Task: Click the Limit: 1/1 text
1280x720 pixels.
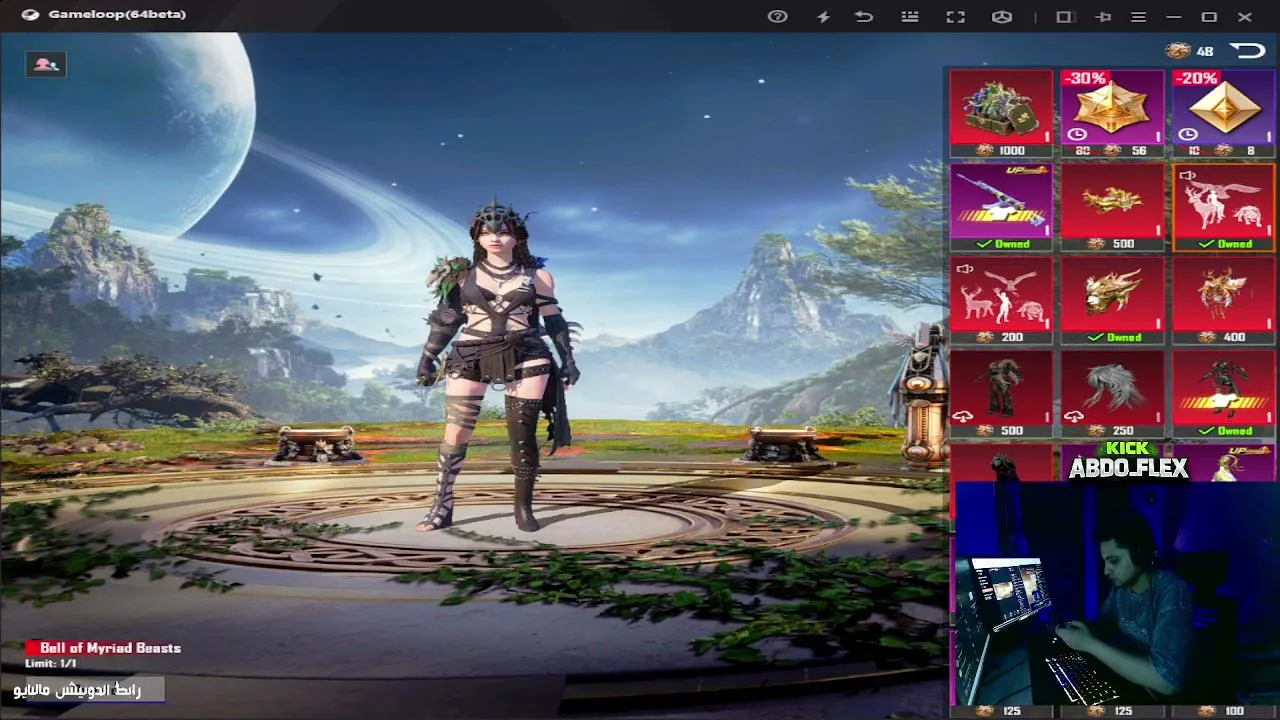Action: pos(51,664)
